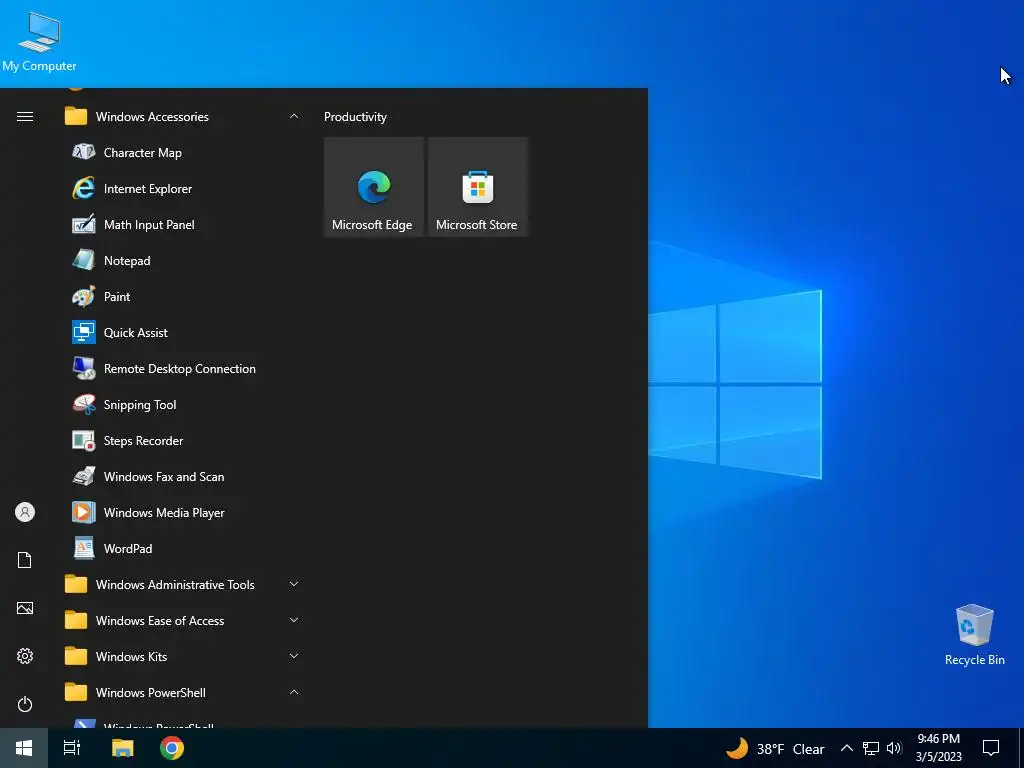Image resolution: width=1024 pixels, height=768 pixels.
Task: Open the 38°F Clear weather widget
Action: [775, 748]
